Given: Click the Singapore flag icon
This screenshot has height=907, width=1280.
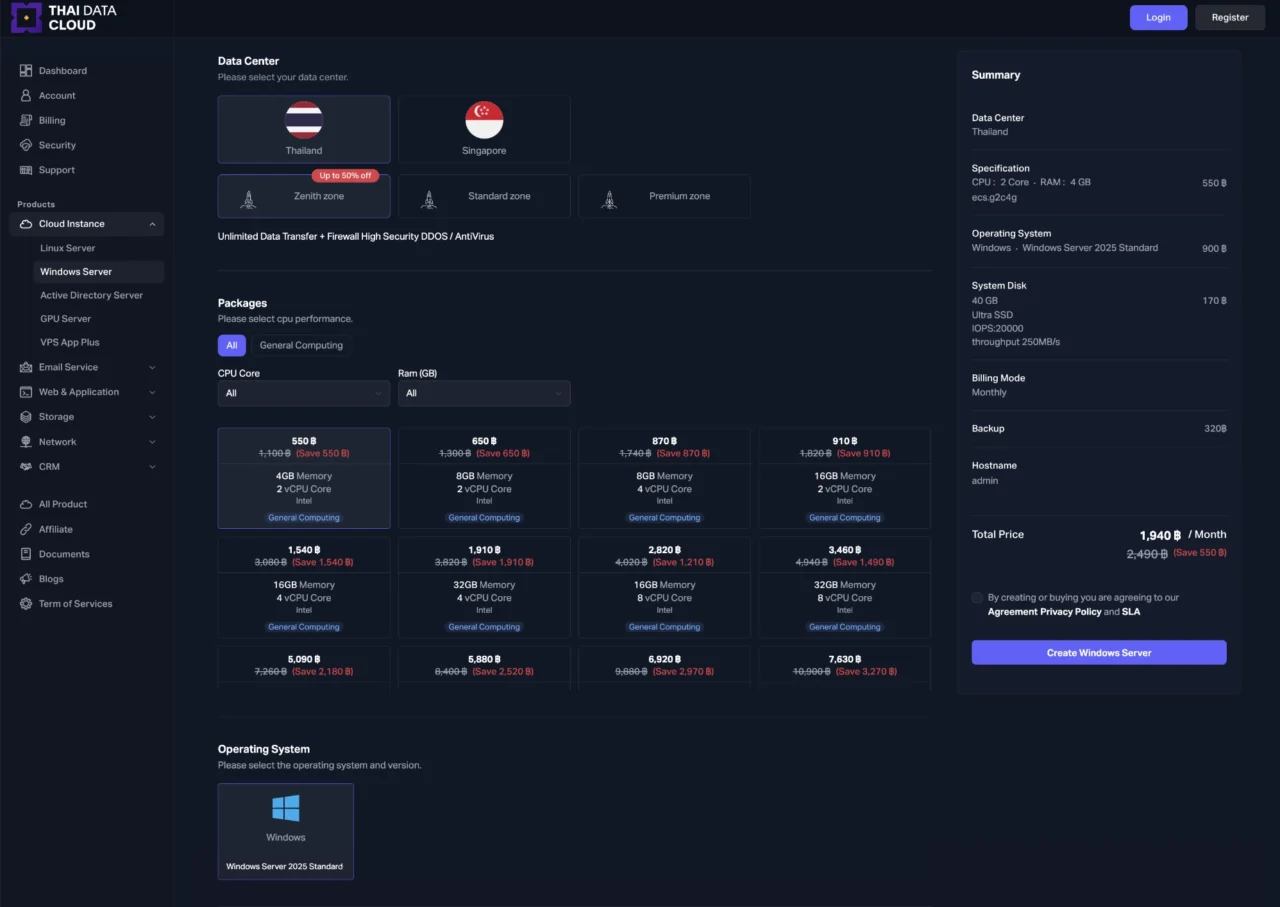Looking at the screenshot, I should [484, 120].
